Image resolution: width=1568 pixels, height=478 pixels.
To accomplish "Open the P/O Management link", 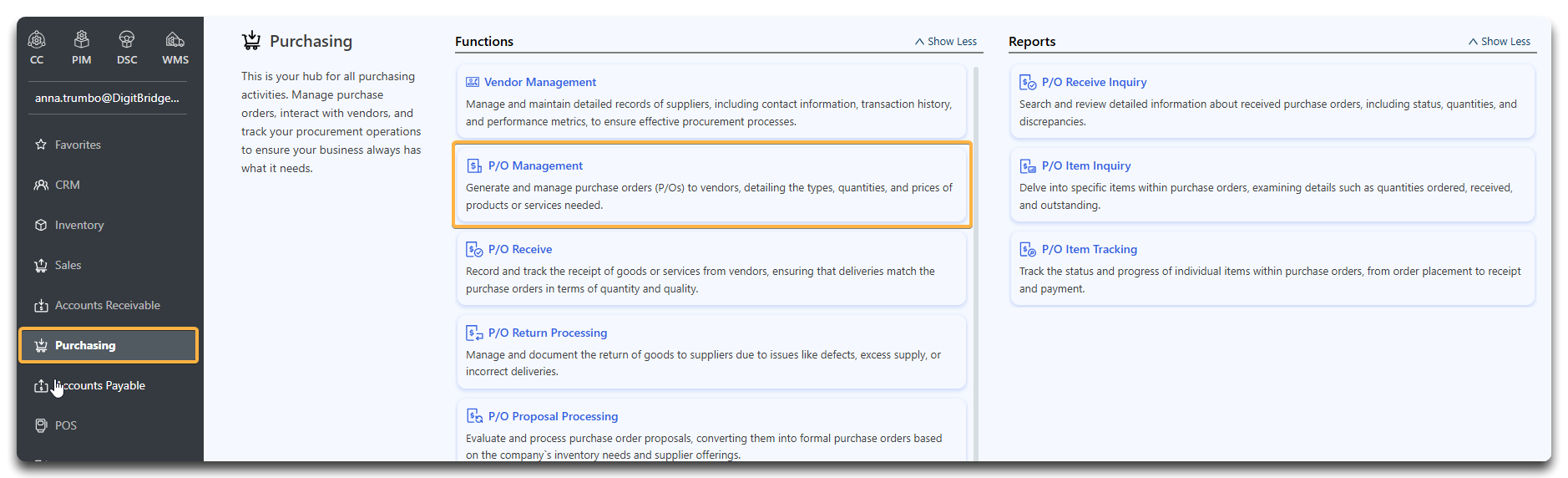I will (535, 165).
